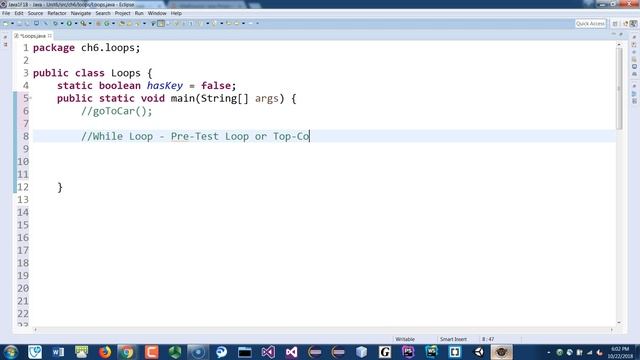Minimize the editor area
Image resolution: width=640 pixels, height=360 pixels.
coord(613,34)
